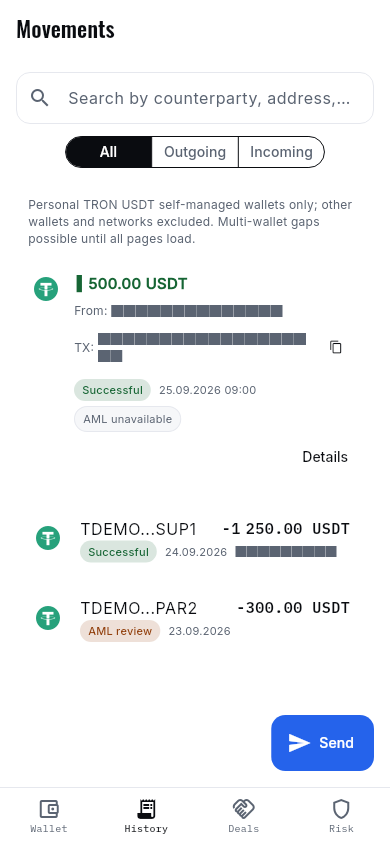Screen dimensions: 390x844
Task: Focus the counterparty search field
Action: [195, 98]
